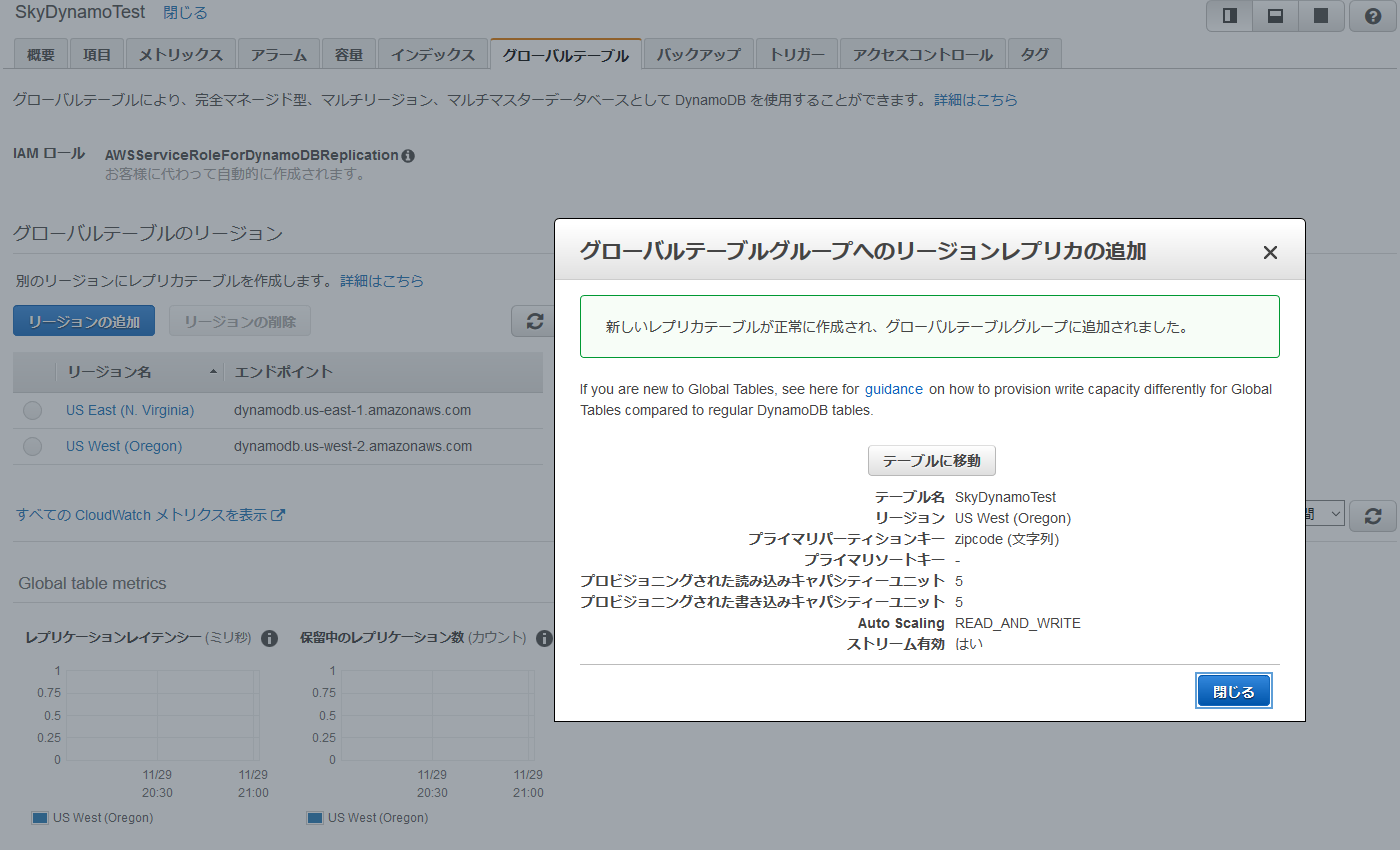Select the グローバルテーブル tab
1400x850 pixels.
pyautogui.click(x=566, y=55)
